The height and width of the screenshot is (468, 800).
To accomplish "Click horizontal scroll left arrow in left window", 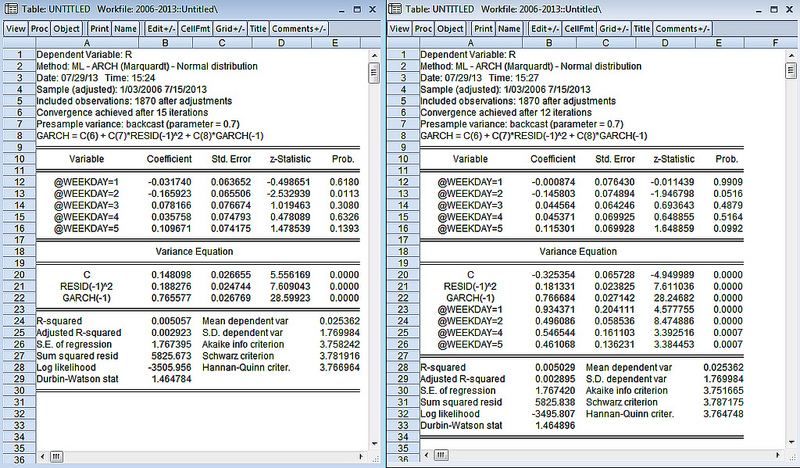I will pyautogui.click(x=43, y=456).
